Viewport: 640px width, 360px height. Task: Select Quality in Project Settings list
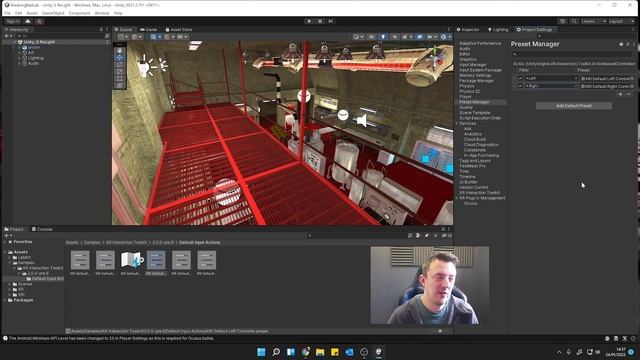pos(466,107)
